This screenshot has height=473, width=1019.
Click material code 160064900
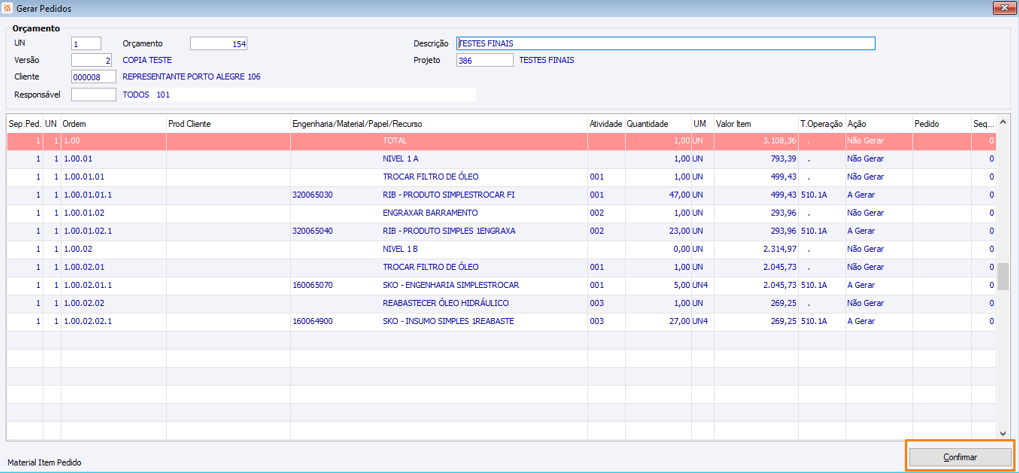(x=313, y=322)
